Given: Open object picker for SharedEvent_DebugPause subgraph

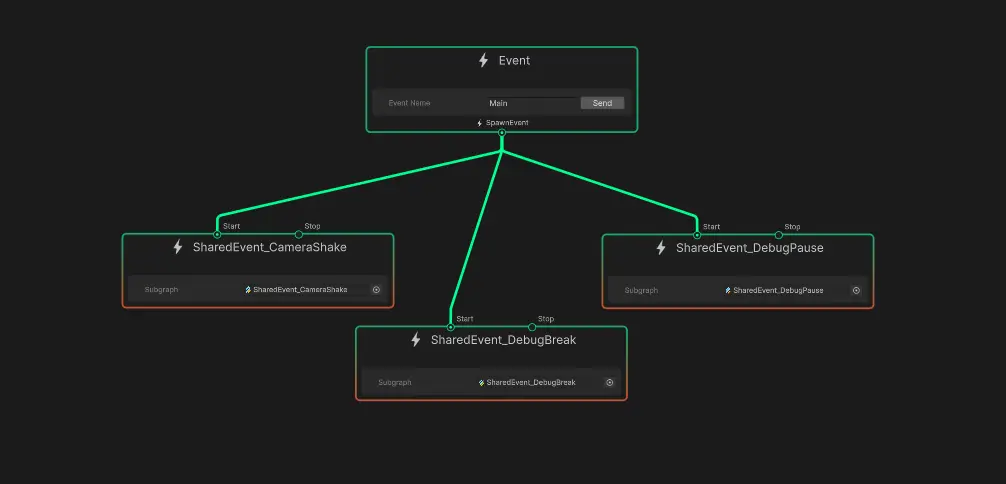Looking at the screenshot, I should tap(856, 290).
